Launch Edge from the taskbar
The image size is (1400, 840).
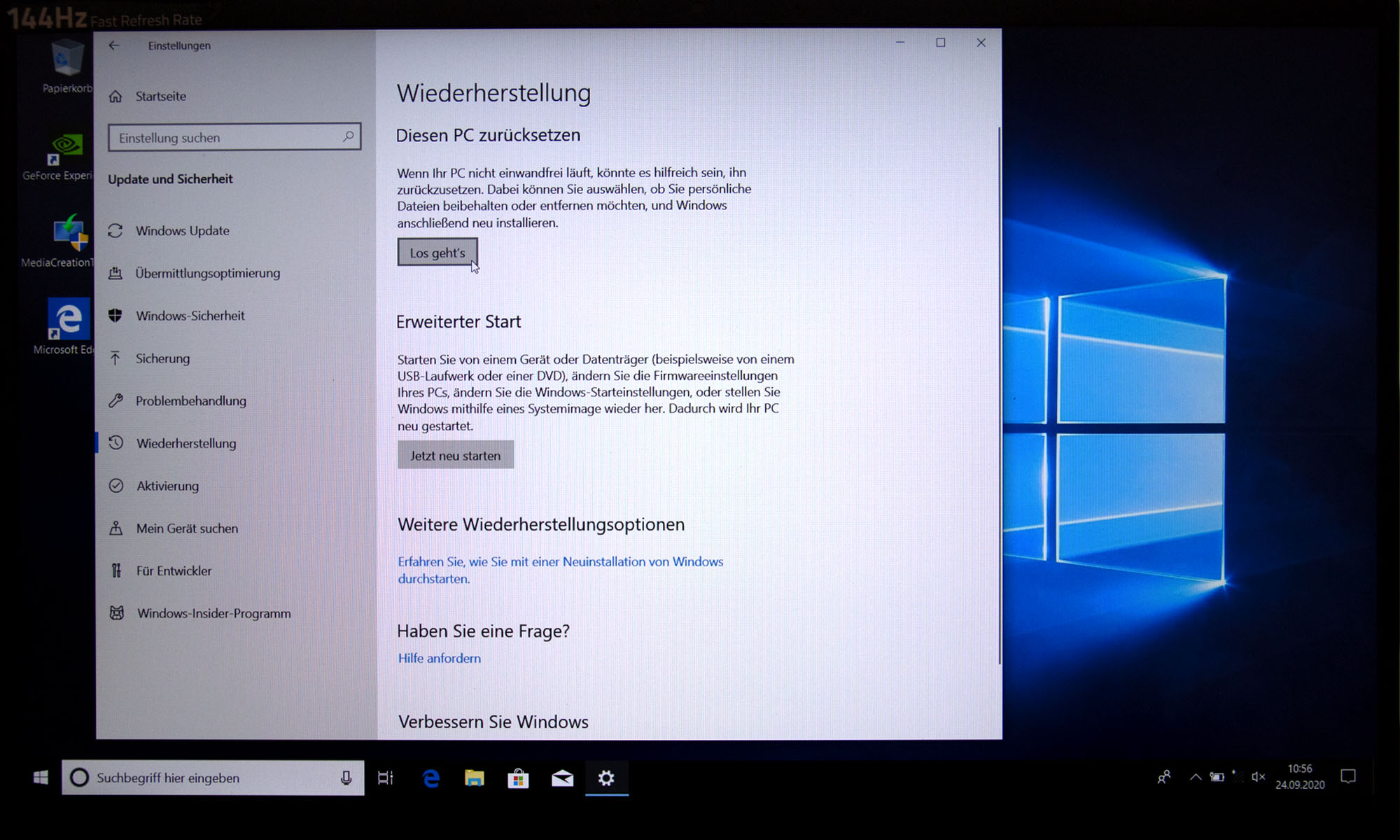tap(431, 778)
